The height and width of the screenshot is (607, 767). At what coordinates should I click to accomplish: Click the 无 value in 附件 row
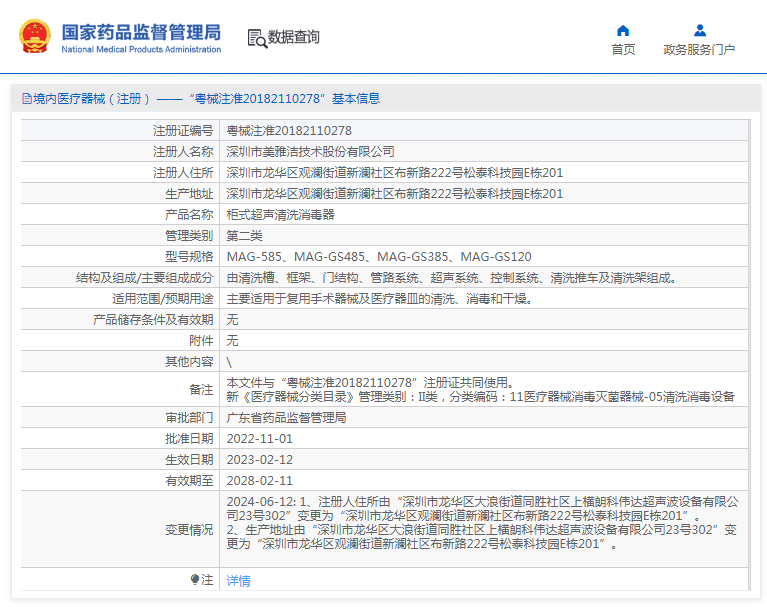[232, 341]
